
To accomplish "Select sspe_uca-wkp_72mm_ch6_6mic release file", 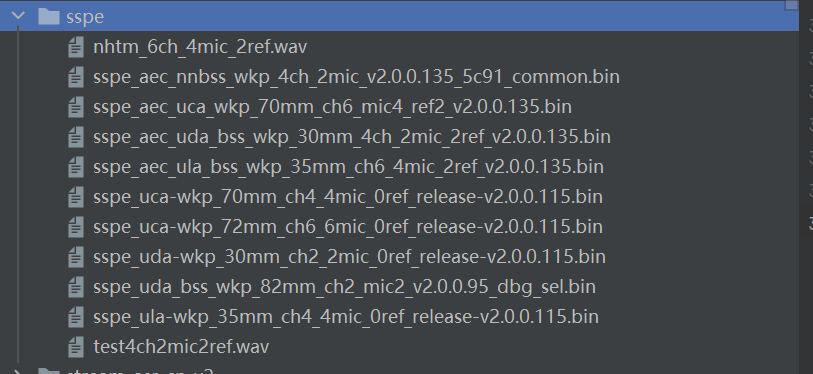I will 348,227.
